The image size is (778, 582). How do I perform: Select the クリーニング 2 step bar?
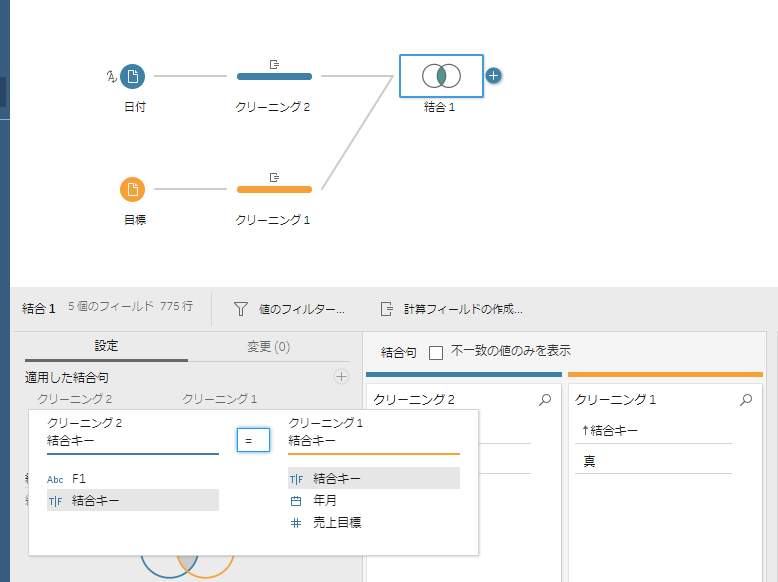[x=273, y=76]
